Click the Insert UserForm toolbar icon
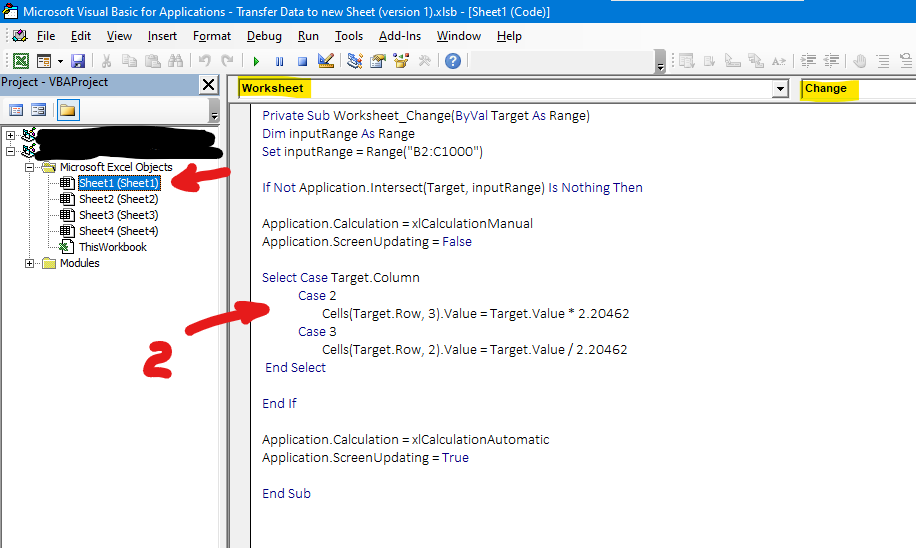Viewport: 916px width, 548px height. click(44, 61)
